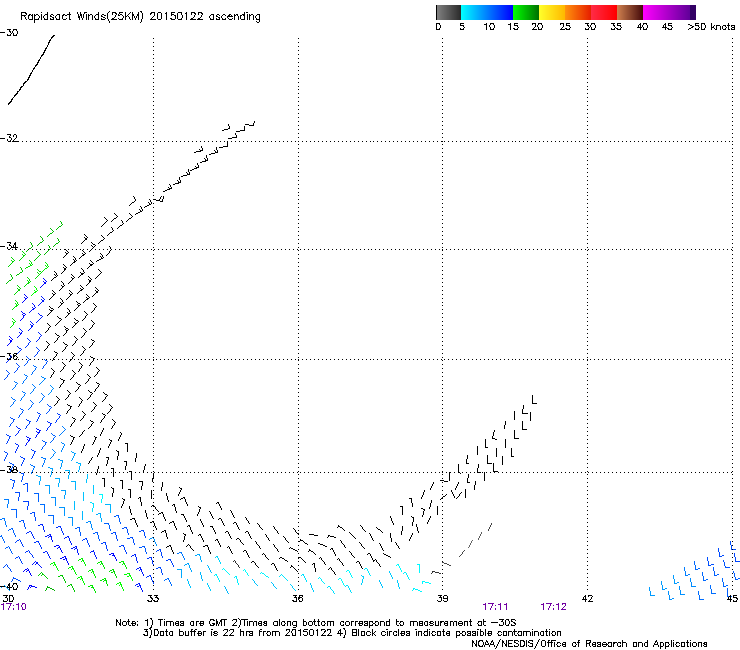Click the 'Data buffer is 22 hrs' footnote line
The image size is (740, 650).
[352, 633]
